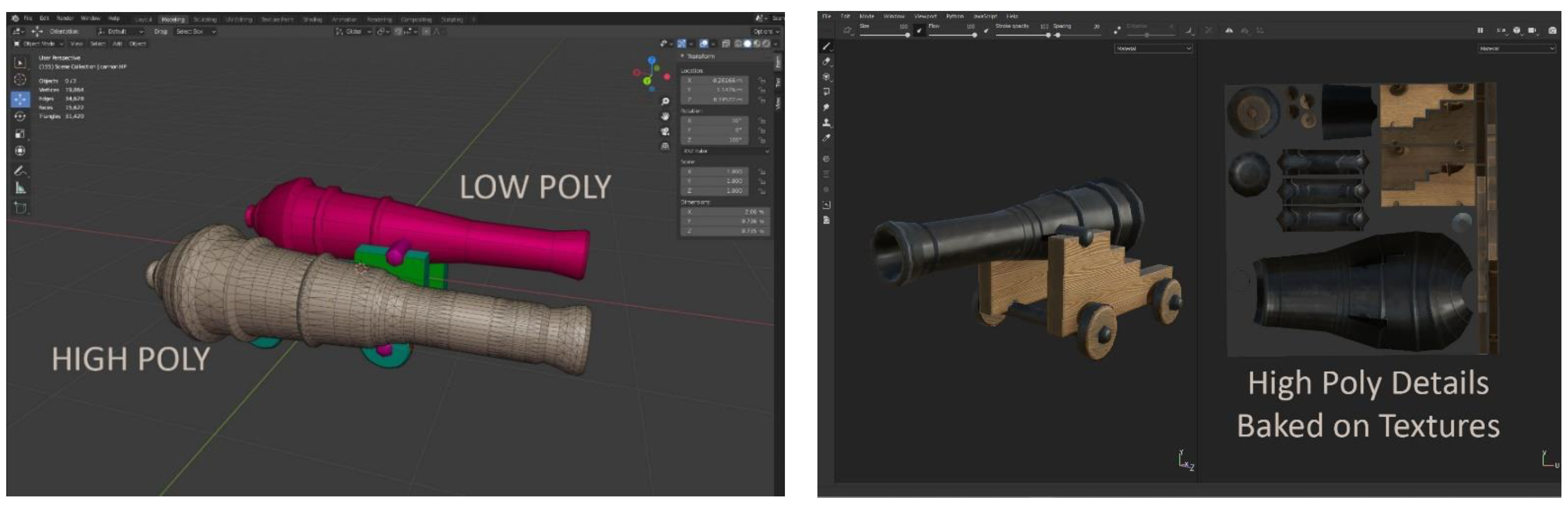The width and height of the screenshot is (1568, 507).
Task: Pick the Material Picker eyedropper tool
Action: point(826,138)
